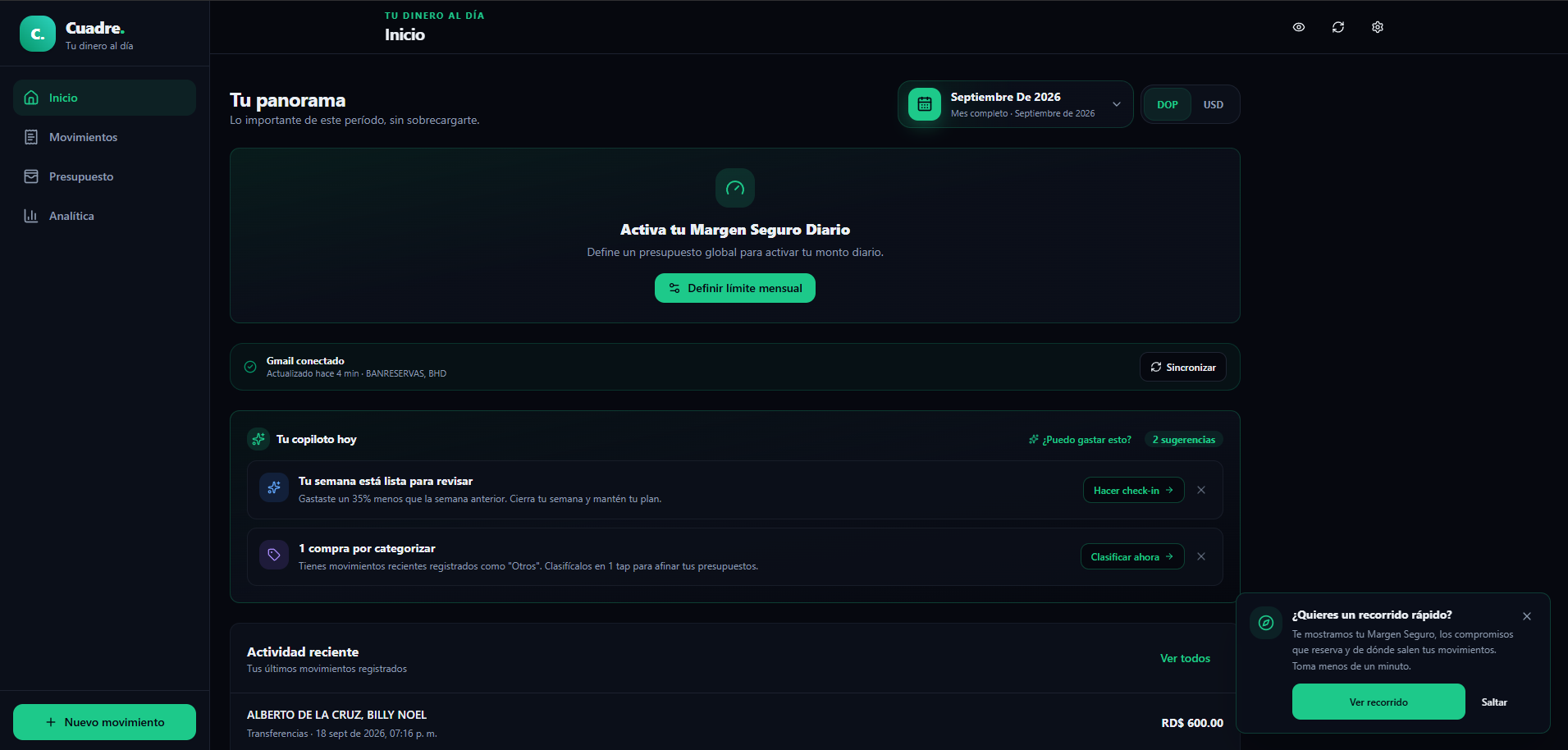Toggle amounts visibility eye icon
The image size is (1568, 750).
(x=1299, y=27)
